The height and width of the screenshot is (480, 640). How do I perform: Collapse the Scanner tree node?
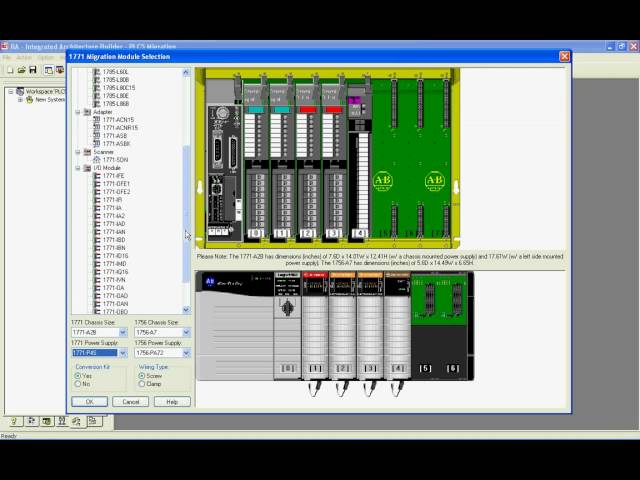tap(78, 152)
